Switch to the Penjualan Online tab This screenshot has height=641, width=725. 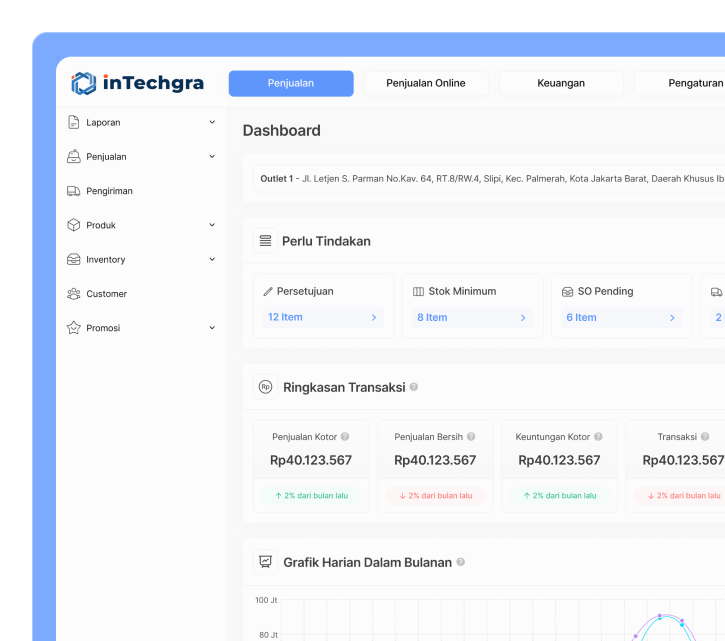pos(425,83)
